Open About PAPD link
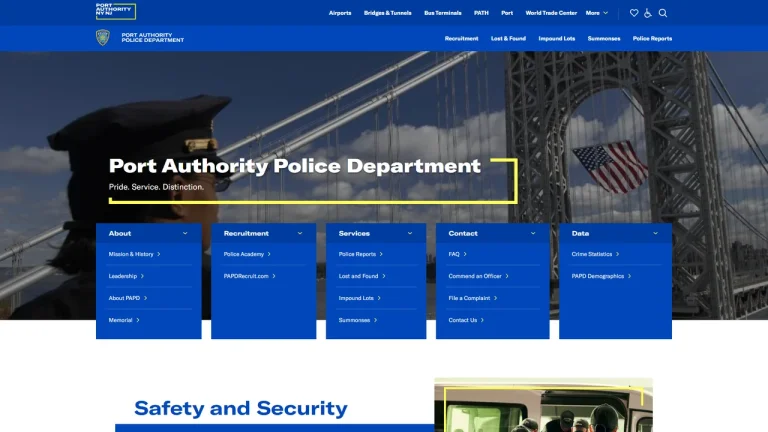The height and width of the screenshot is (432, 768). pos(128,298)
